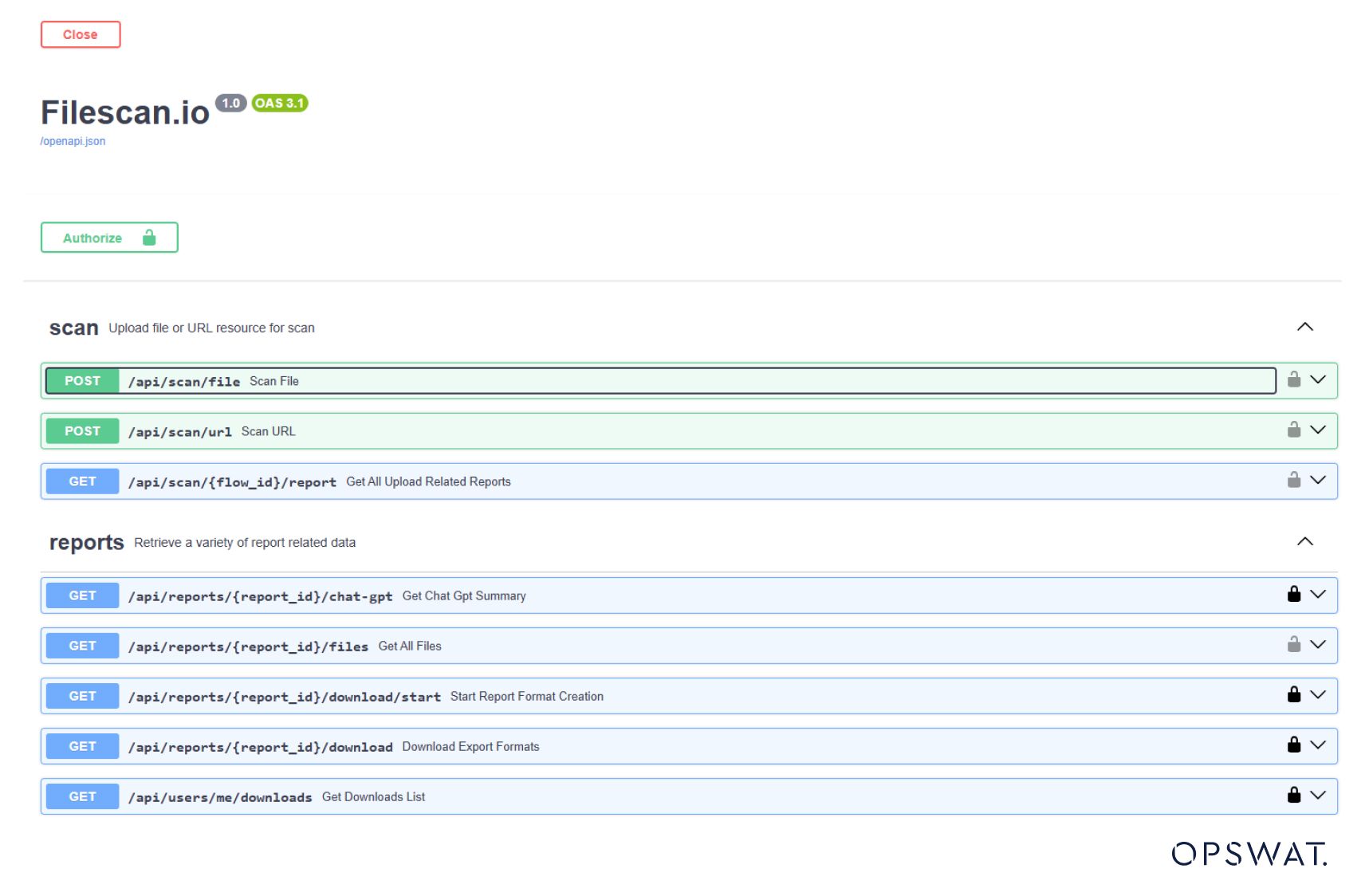Click the lock icon on Scan File row
1365x896 pixels.
coord(1293,380)
